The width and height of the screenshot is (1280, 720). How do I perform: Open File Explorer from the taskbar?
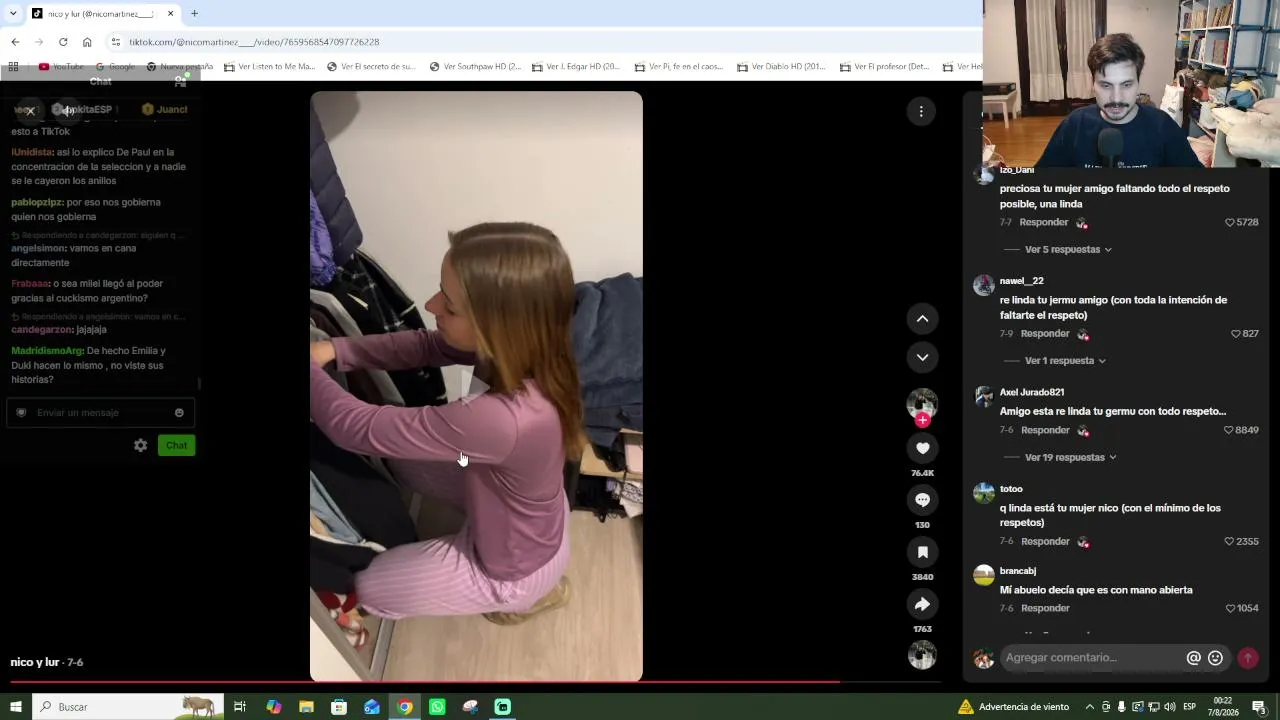(306, 707)
